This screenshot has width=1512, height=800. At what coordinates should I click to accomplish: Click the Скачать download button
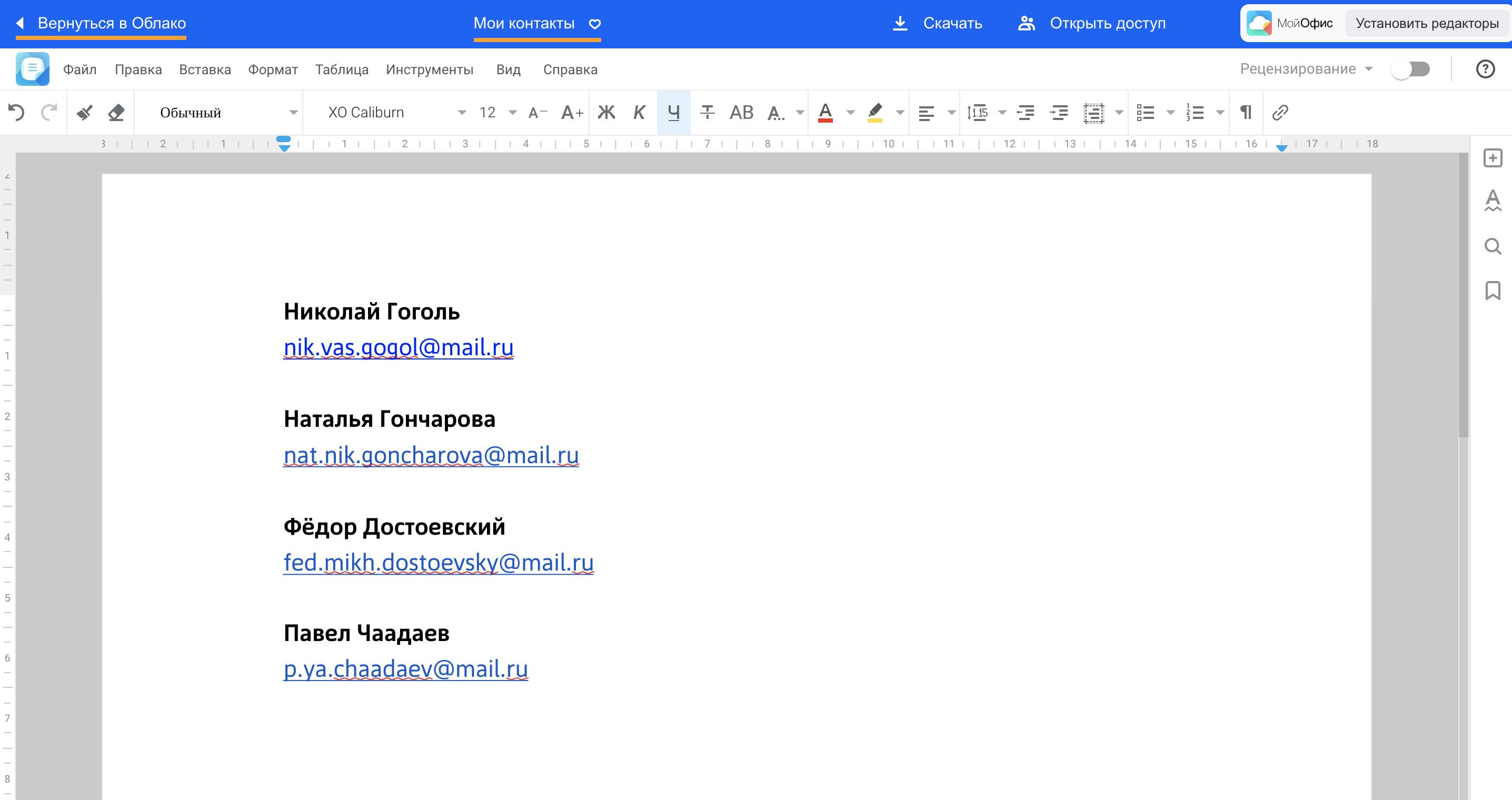(938, 24)
